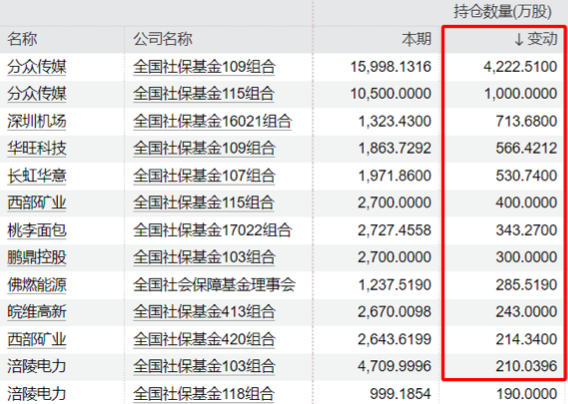The image size is (568, 404).
Task: Select the 10,500.0000 holding value
Action: click(x=391, y=94)
